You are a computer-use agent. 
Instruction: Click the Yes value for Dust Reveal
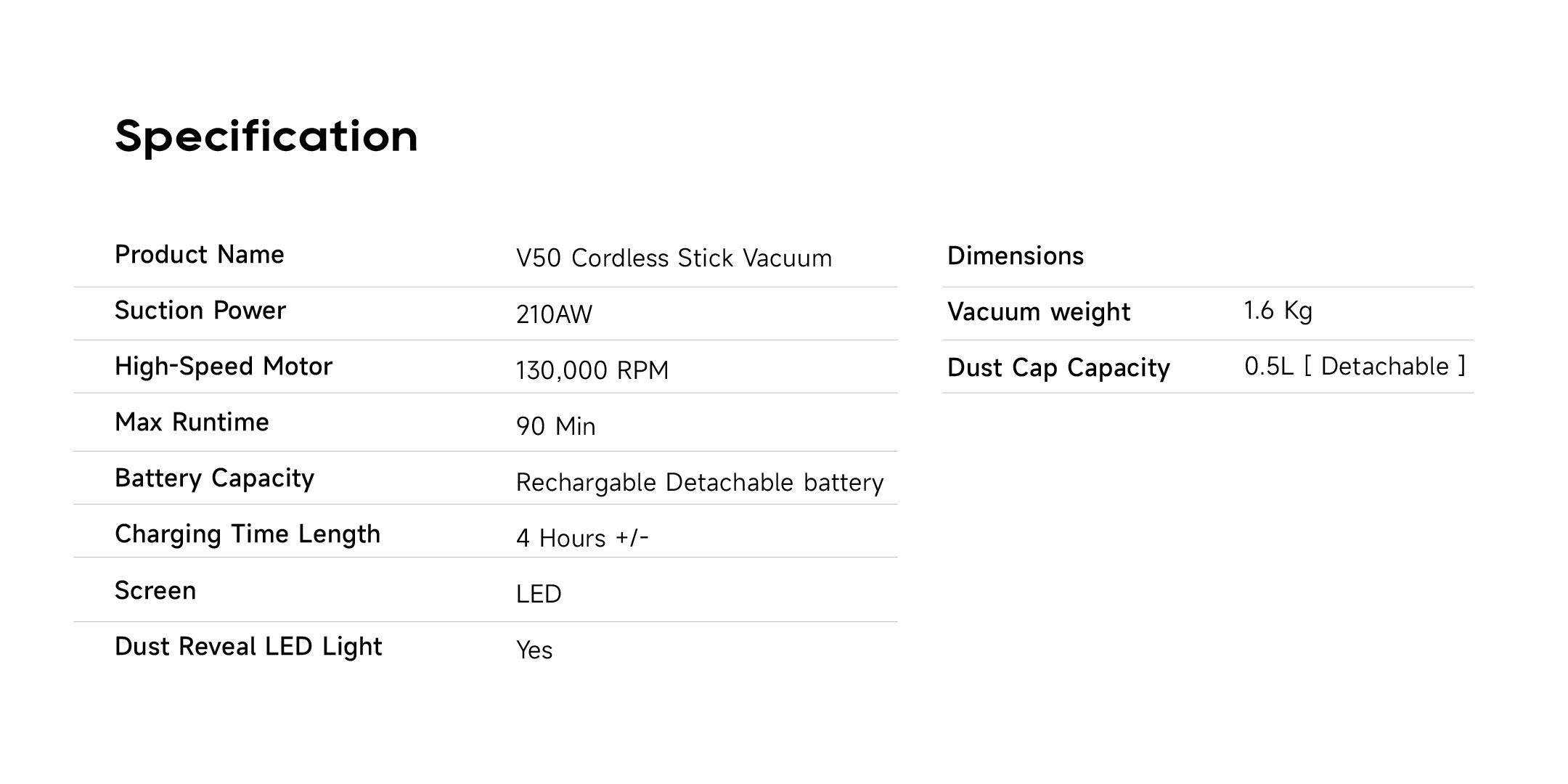tap(534, 650)
